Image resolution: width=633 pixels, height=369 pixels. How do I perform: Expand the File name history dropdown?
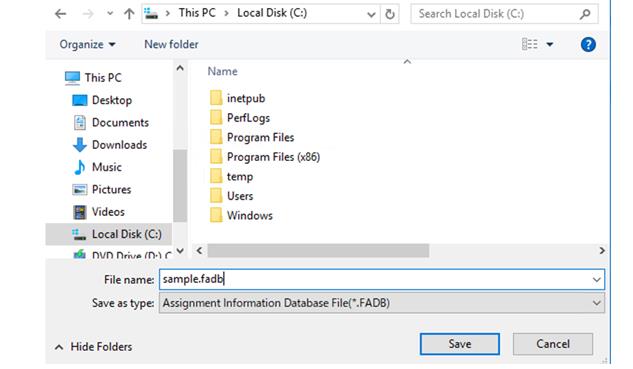pyautogui.click(x=596, y=279)
